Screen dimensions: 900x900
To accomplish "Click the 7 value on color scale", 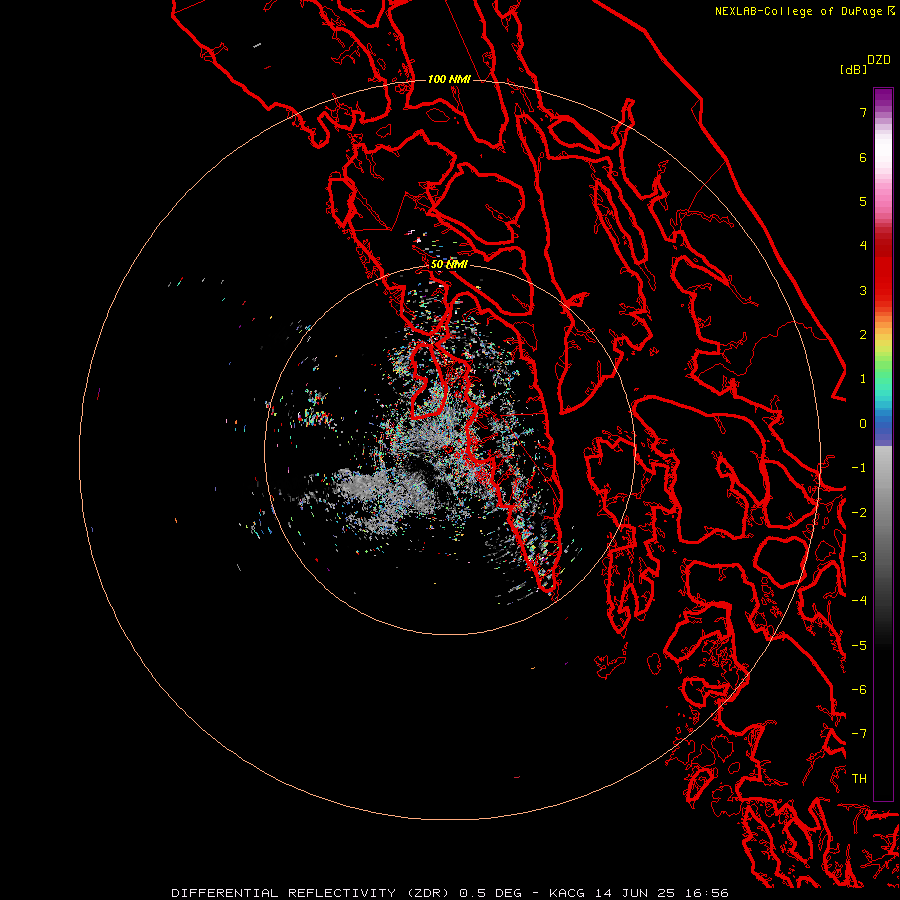I will point(863,112).
